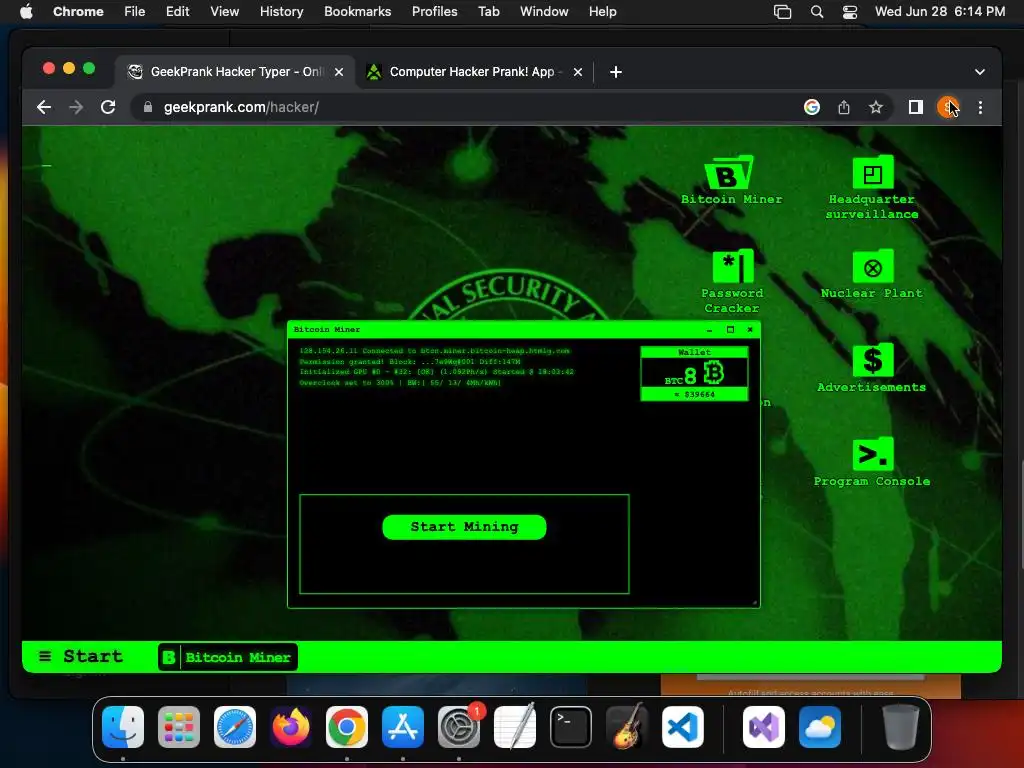Open App Store from the Dock

coord(403,727)
